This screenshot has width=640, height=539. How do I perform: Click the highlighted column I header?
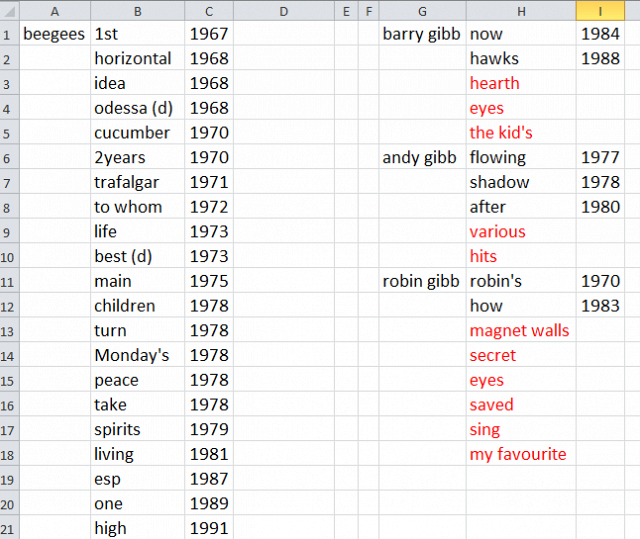pos(600,11)
